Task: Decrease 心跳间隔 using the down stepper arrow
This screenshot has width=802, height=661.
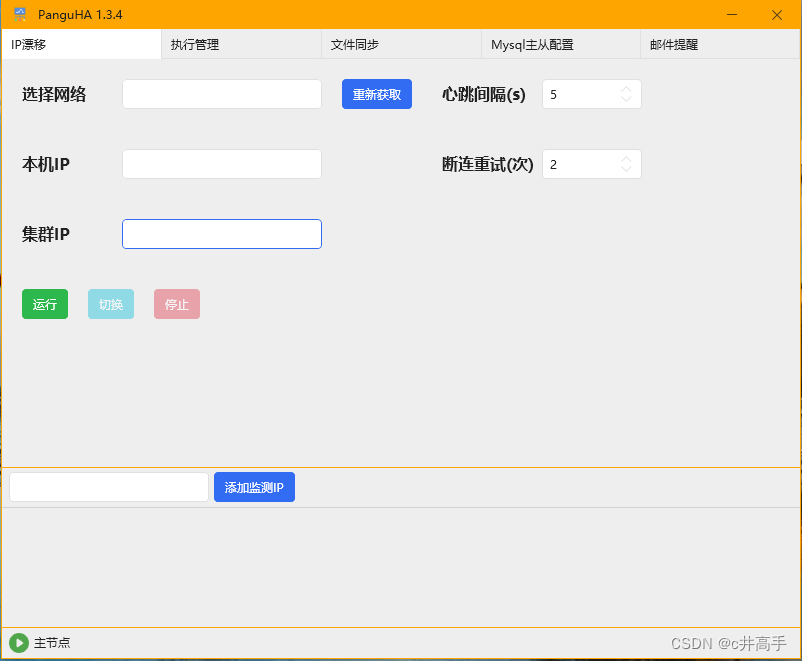Action: 626,100
